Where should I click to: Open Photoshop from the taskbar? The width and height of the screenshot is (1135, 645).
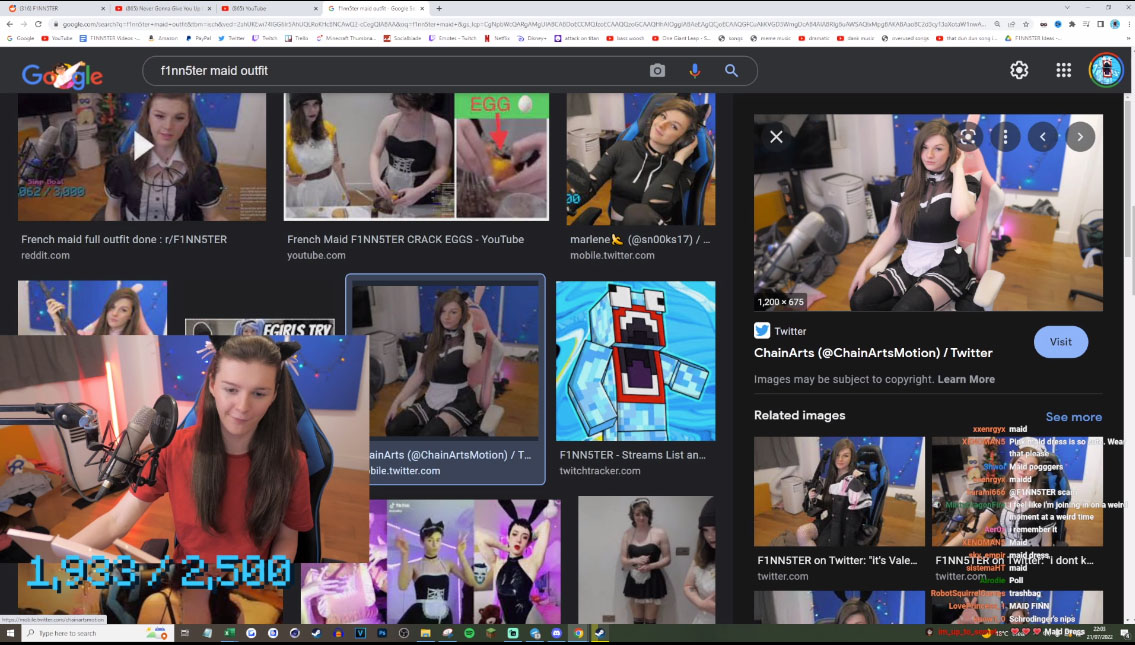[381, 633]
